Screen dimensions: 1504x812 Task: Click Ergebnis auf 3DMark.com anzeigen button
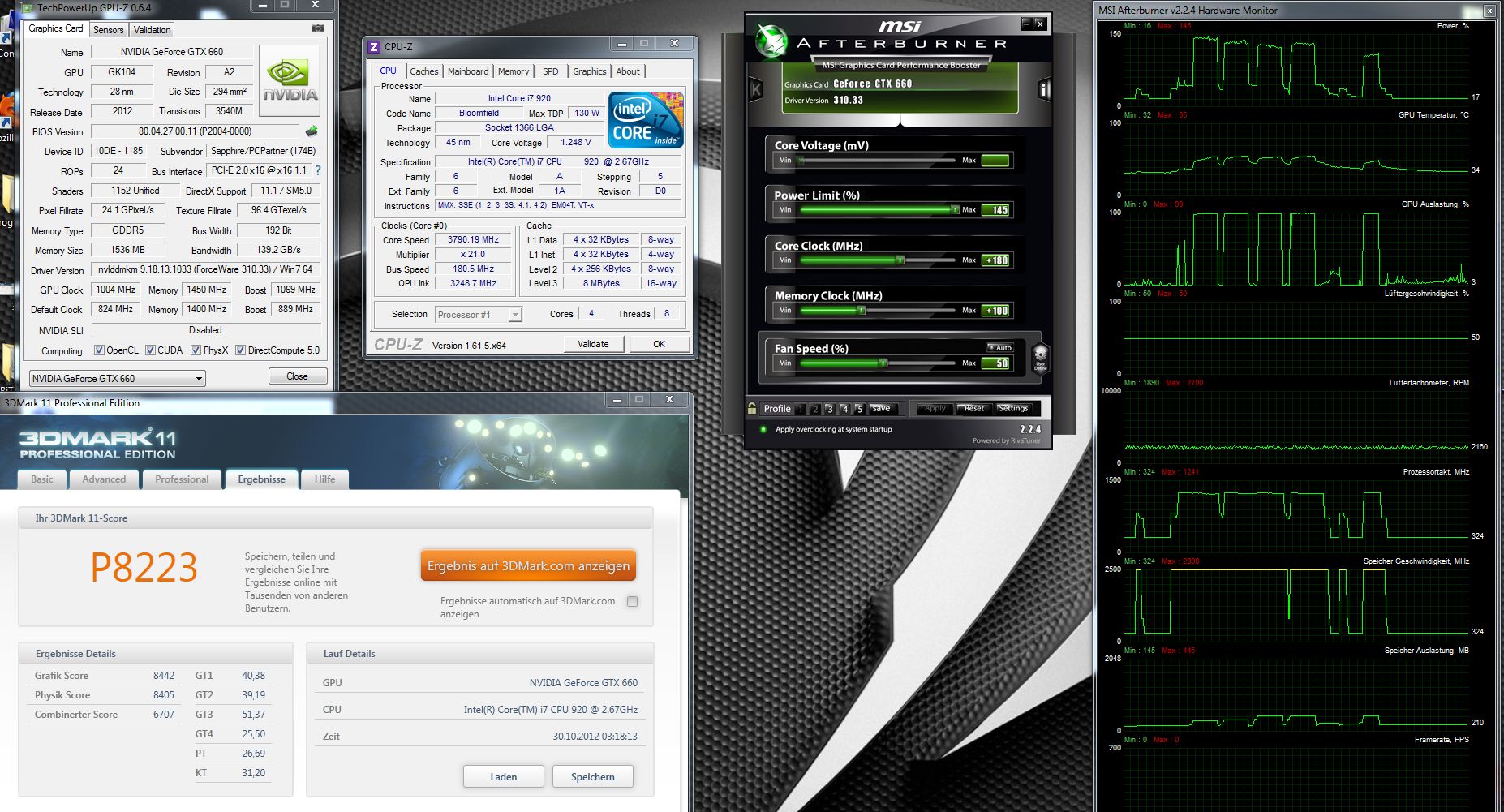pos(528,565)
